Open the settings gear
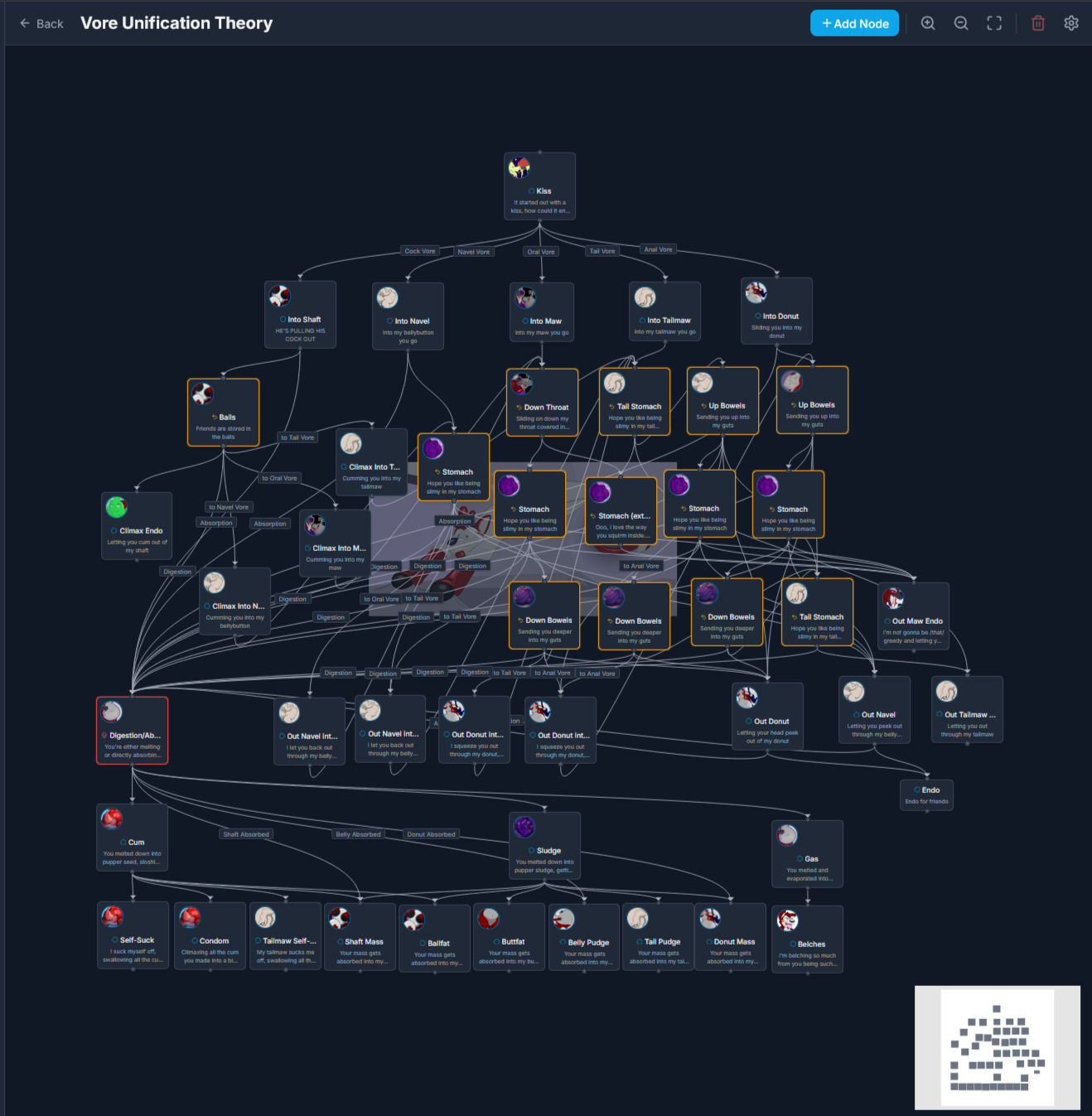1092x1116 pixels. pyautogui.click(x=1070, y=23)
